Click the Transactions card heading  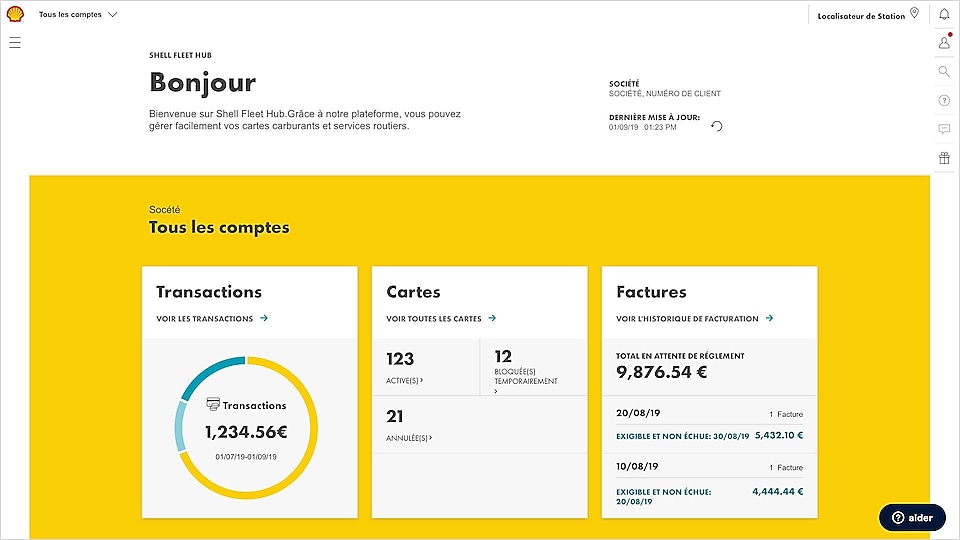pos(209,292)
